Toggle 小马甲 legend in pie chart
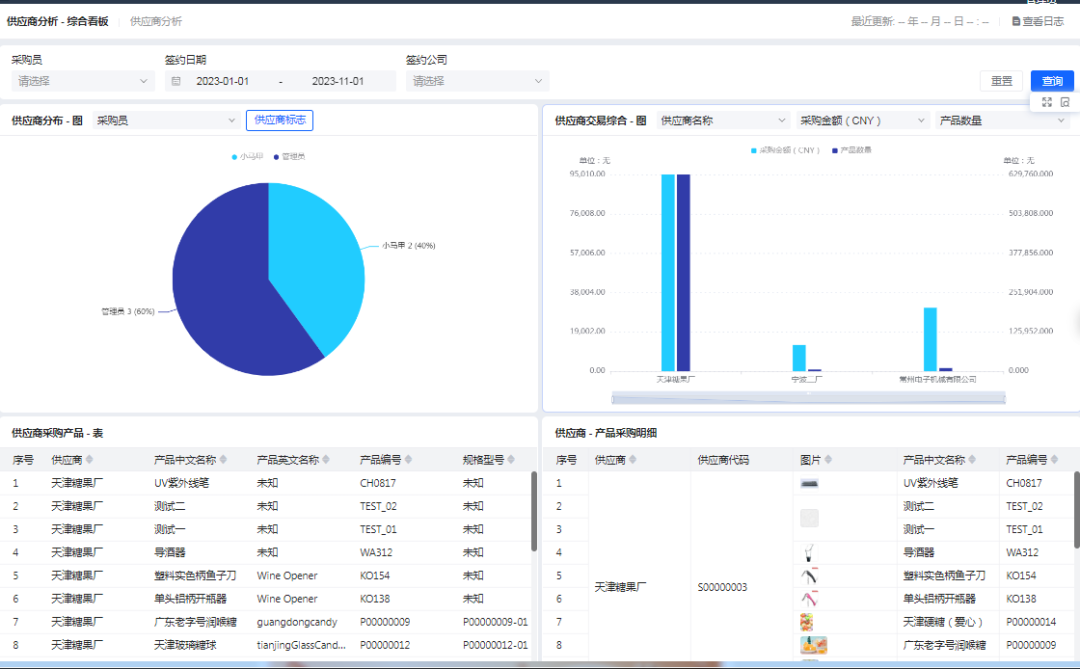This screenshot has height=669, width=1080. (x=247, y=156)
